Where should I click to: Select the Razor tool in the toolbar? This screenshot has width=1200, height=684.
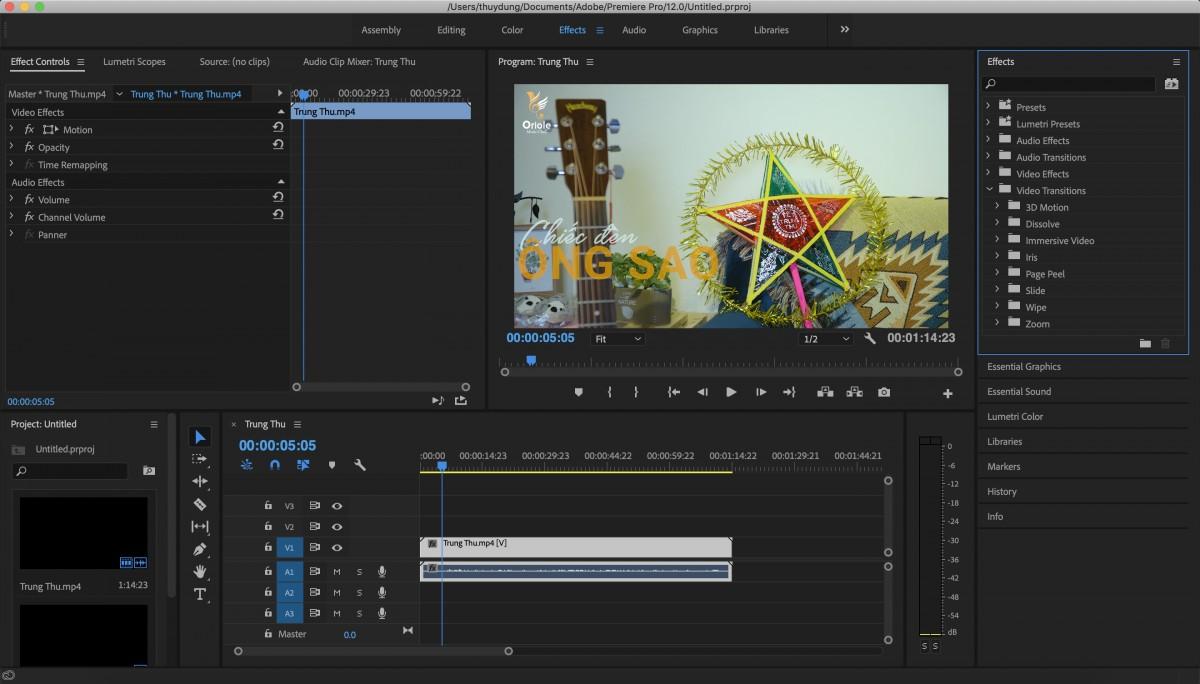click(x=200, y=504)
